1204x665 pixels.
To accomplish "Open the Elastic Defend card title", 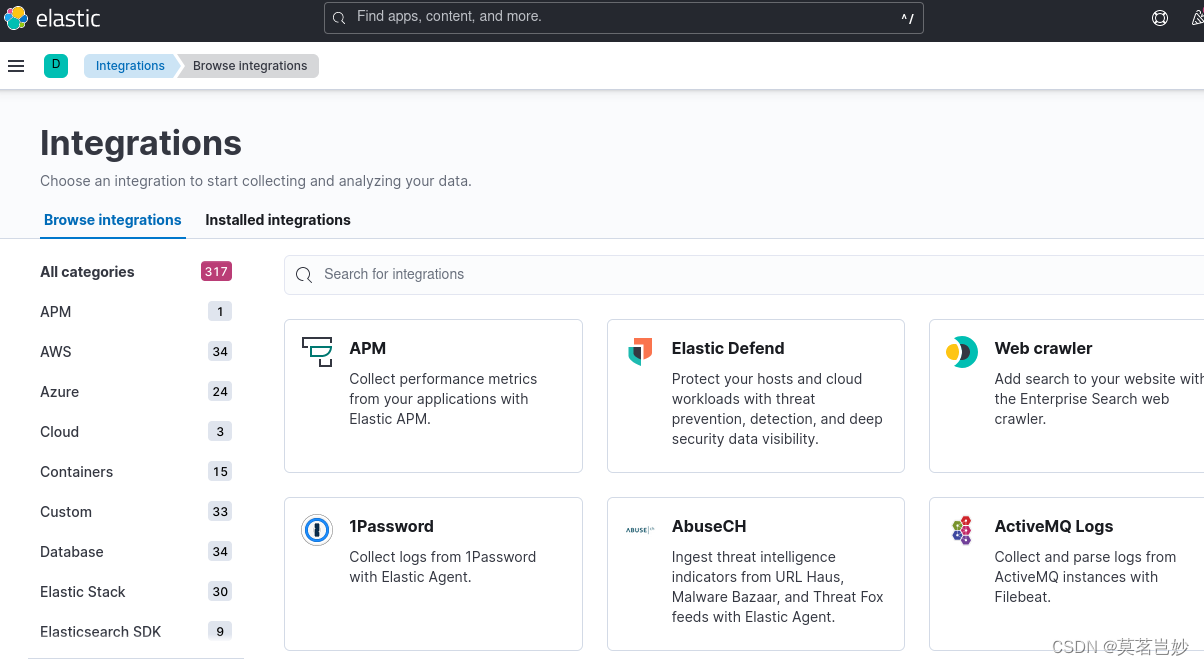I will click(x=728, y=348).
